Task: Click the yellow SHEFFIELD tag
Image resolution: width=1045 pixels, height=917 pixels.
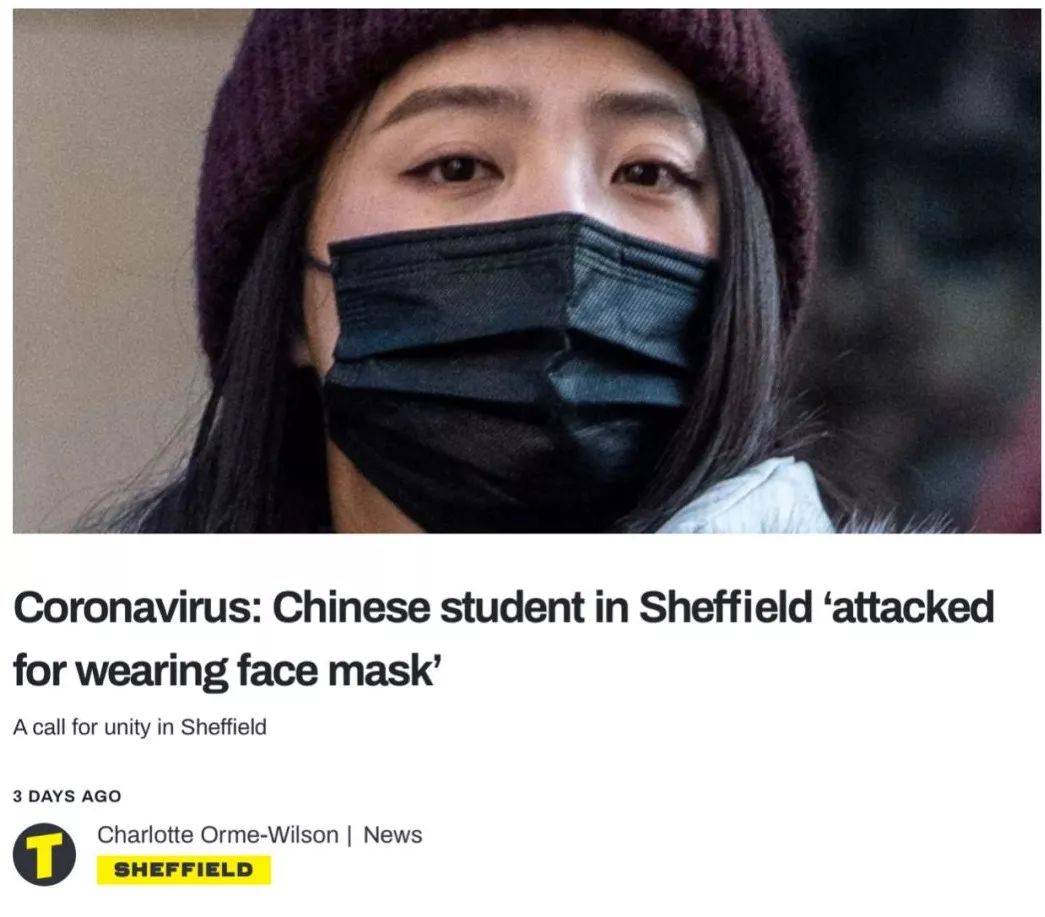Action: (184, 870)
